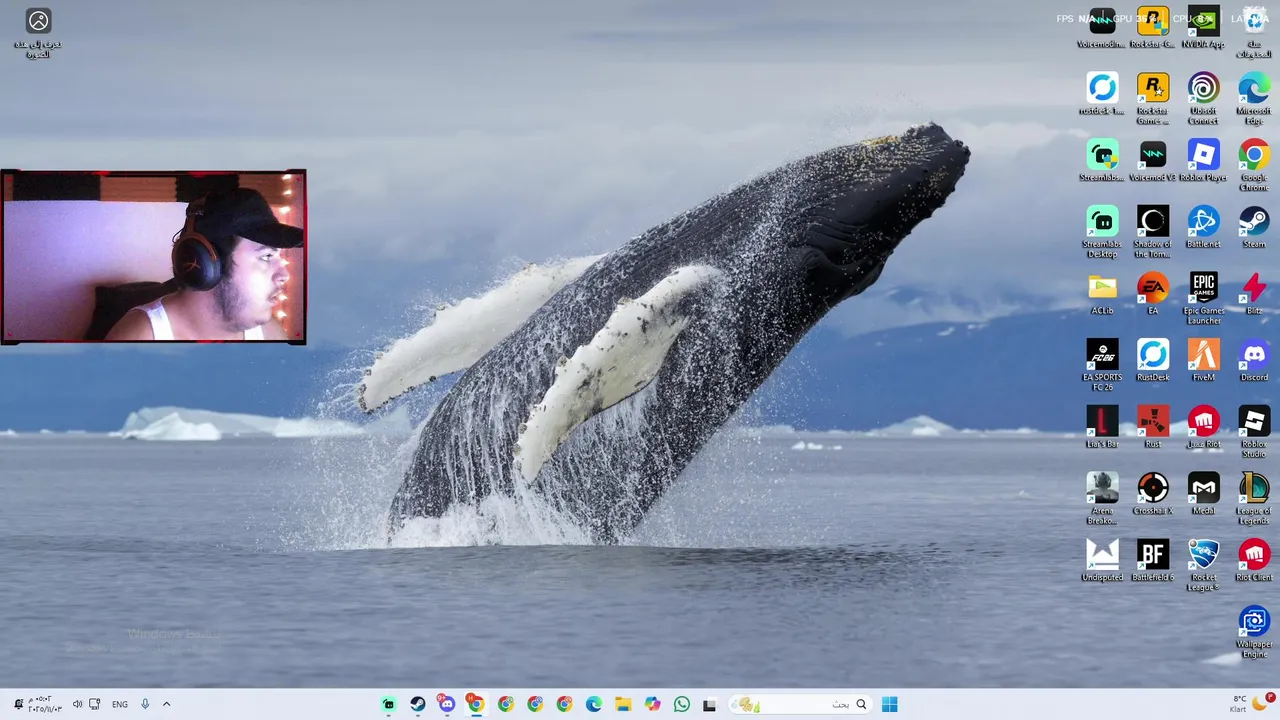Select the Rockstar-G installer with shield badge
Image resolution: width=1280 pixels, height=720 pixels.
1152,28
